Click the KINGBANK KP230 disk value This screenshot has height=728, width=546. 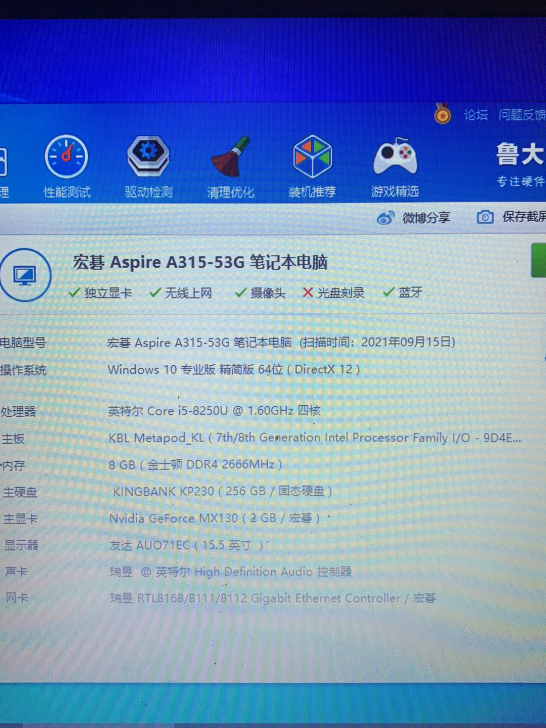(222, 491)
